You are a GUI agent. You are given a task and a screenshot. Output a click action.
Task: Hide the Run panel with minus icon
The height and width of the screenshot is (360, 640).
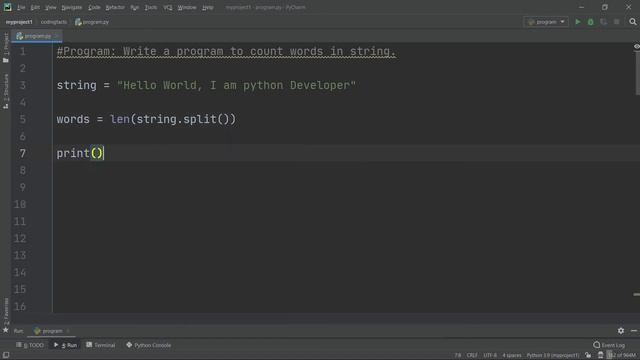click(634, 331)
